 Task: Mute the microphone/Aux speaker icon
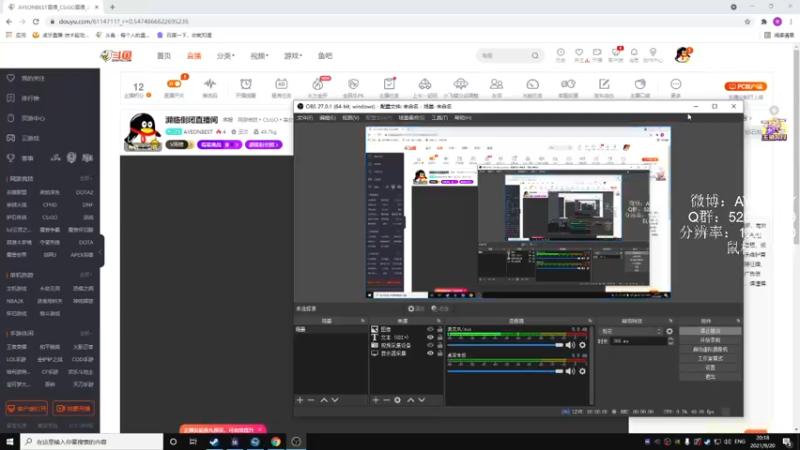pos(570,345)
